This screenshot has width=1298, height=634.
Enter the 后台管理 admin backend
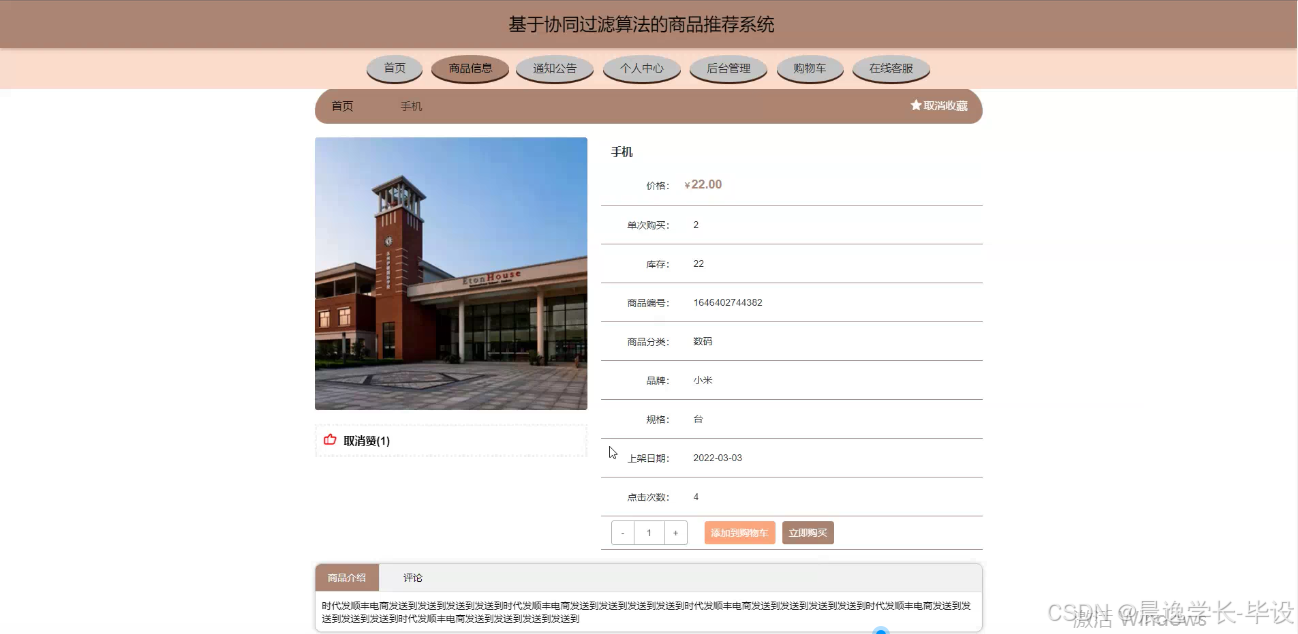728,70
